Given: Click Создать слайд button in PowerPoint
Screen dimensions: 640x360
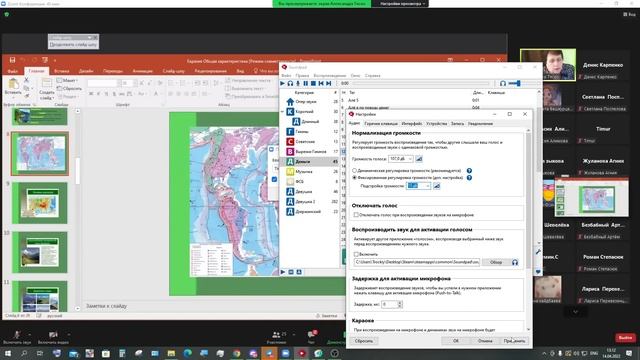Looking at the screenshot, I should coord(47,89).
